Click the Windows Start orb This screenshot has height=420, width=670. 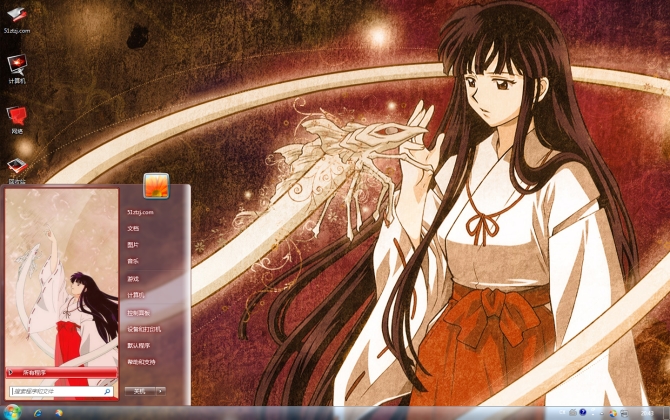tap(12, 413)
